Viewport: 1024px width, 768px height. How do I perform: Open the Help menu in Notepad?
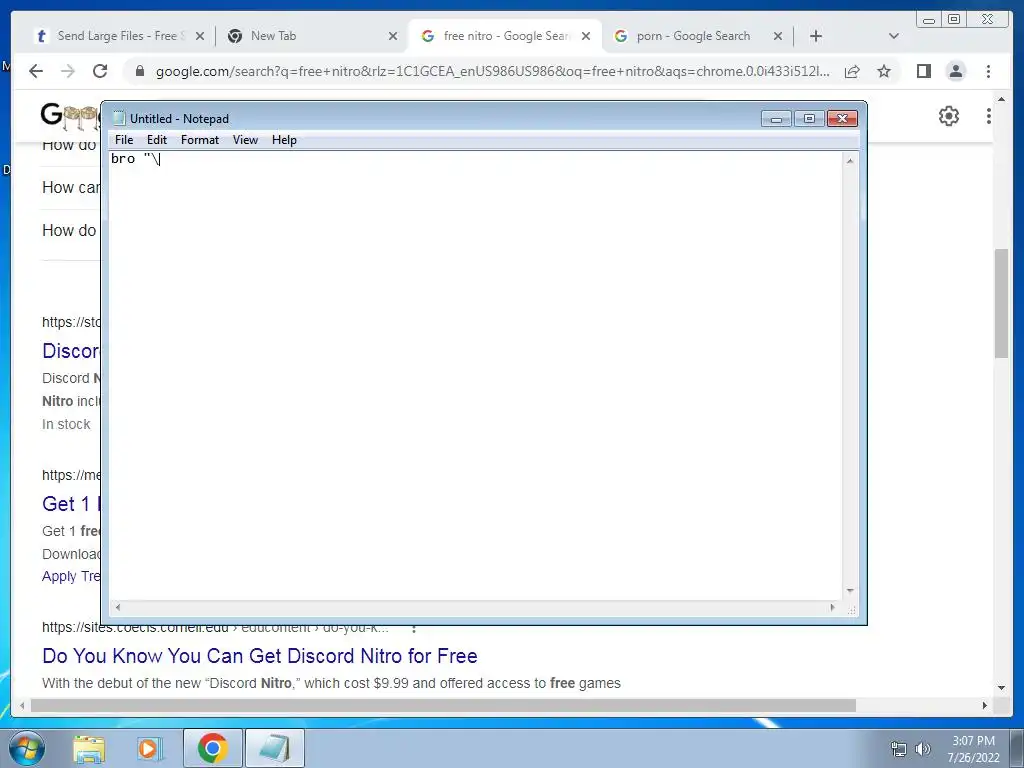click(284, 140)
